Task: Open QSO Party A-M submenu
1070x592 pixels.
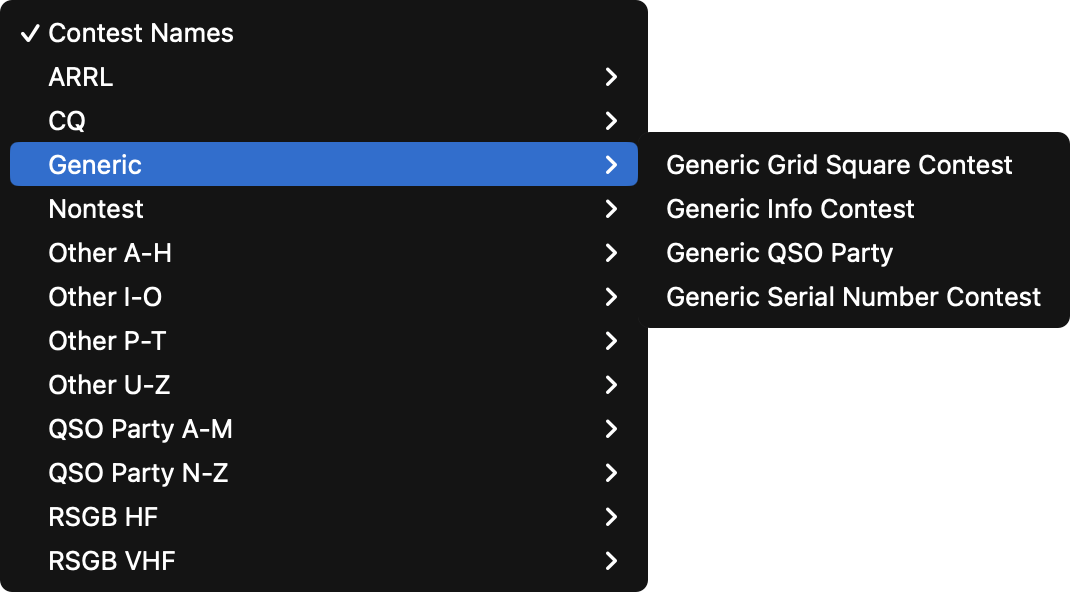Action: [x=323, y=429]
